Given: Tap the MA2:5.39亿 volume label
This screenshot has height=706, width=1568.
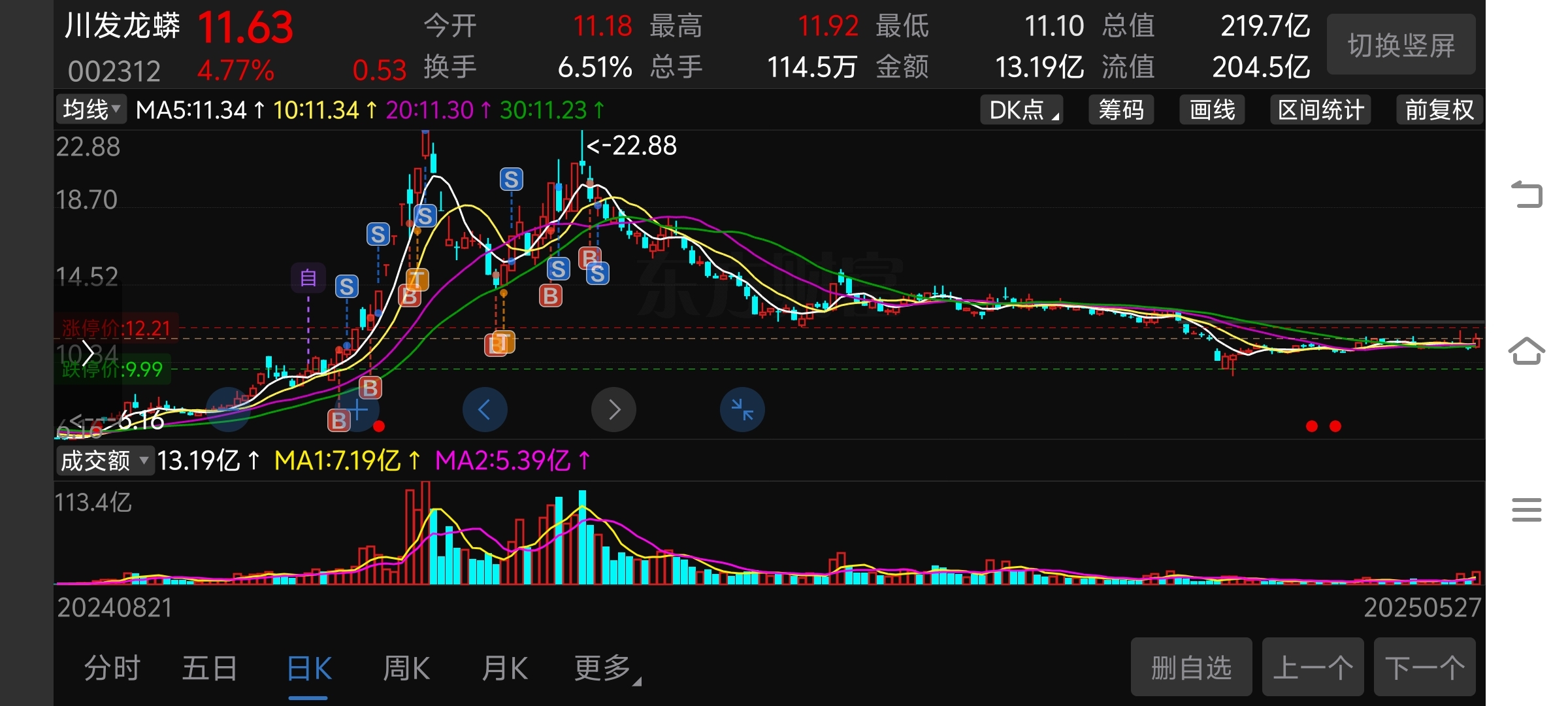Looking at the screenshot, I should 503,461.
